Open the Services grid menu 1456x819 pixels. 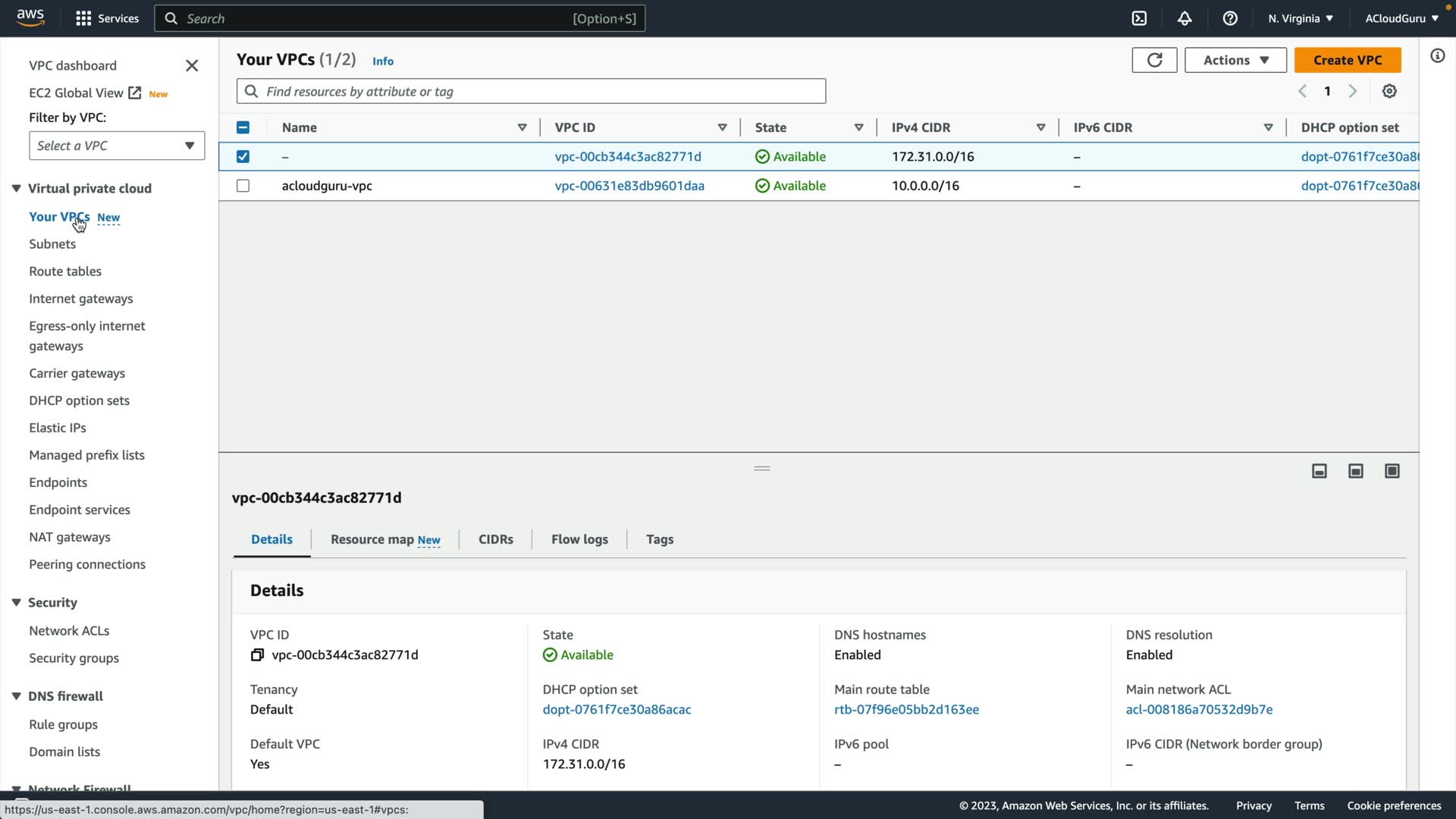83,18
